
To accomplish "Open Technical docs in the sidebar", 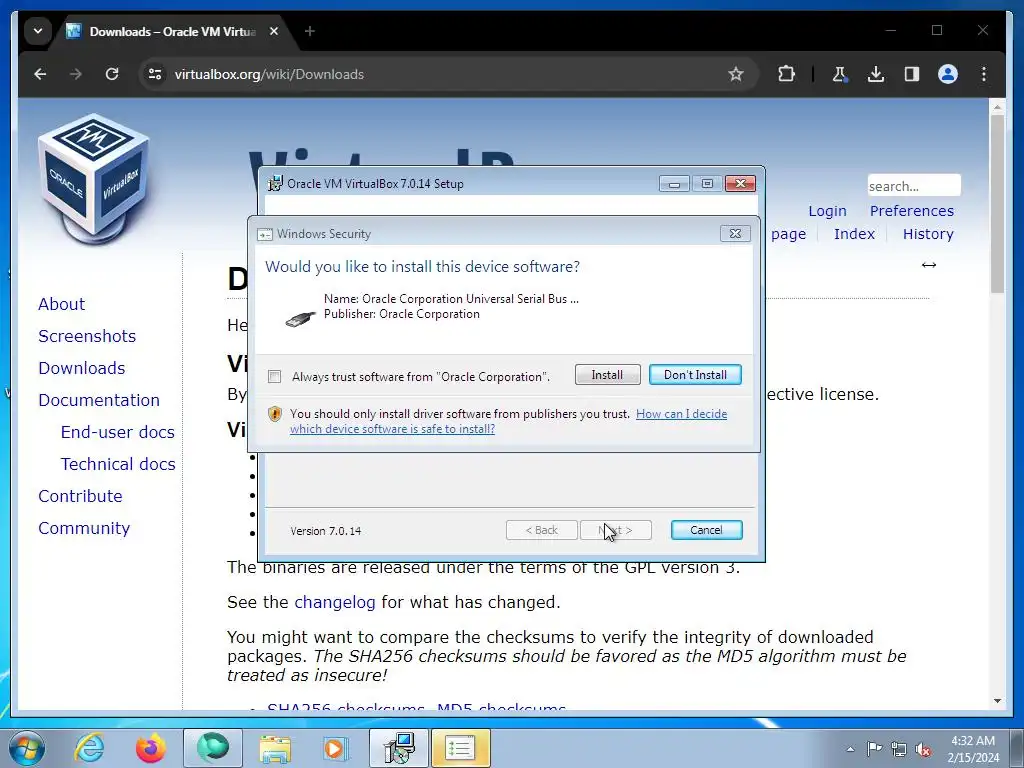I will pyautogui.click(x=118, y=464).
